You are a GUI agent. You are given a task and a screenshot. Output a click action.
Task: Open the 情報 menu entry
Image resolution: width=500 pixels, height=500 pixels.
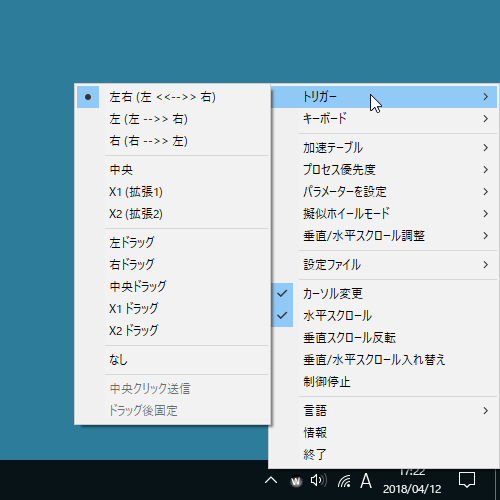tap(384, 432)
